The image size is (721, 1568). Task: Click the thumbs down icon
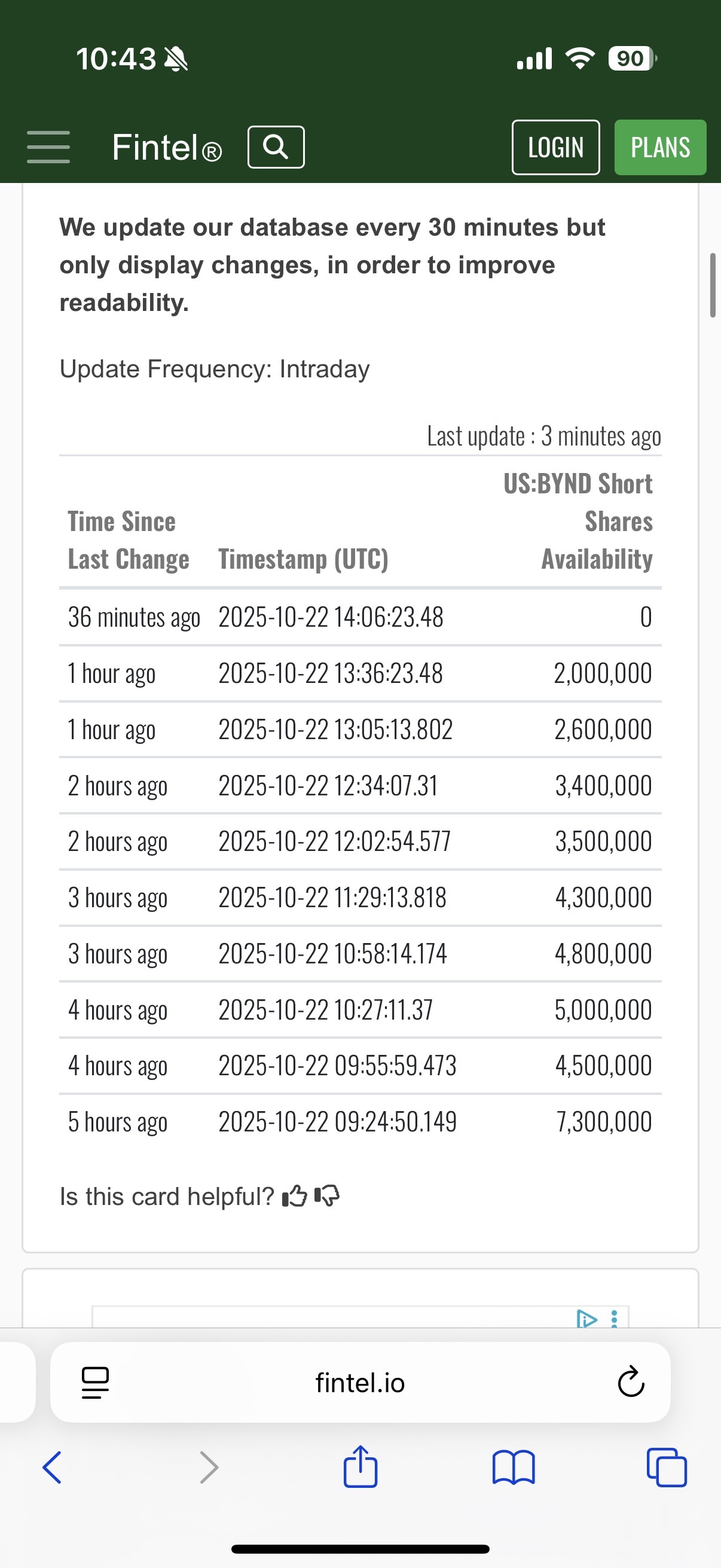coord(327,1196)
